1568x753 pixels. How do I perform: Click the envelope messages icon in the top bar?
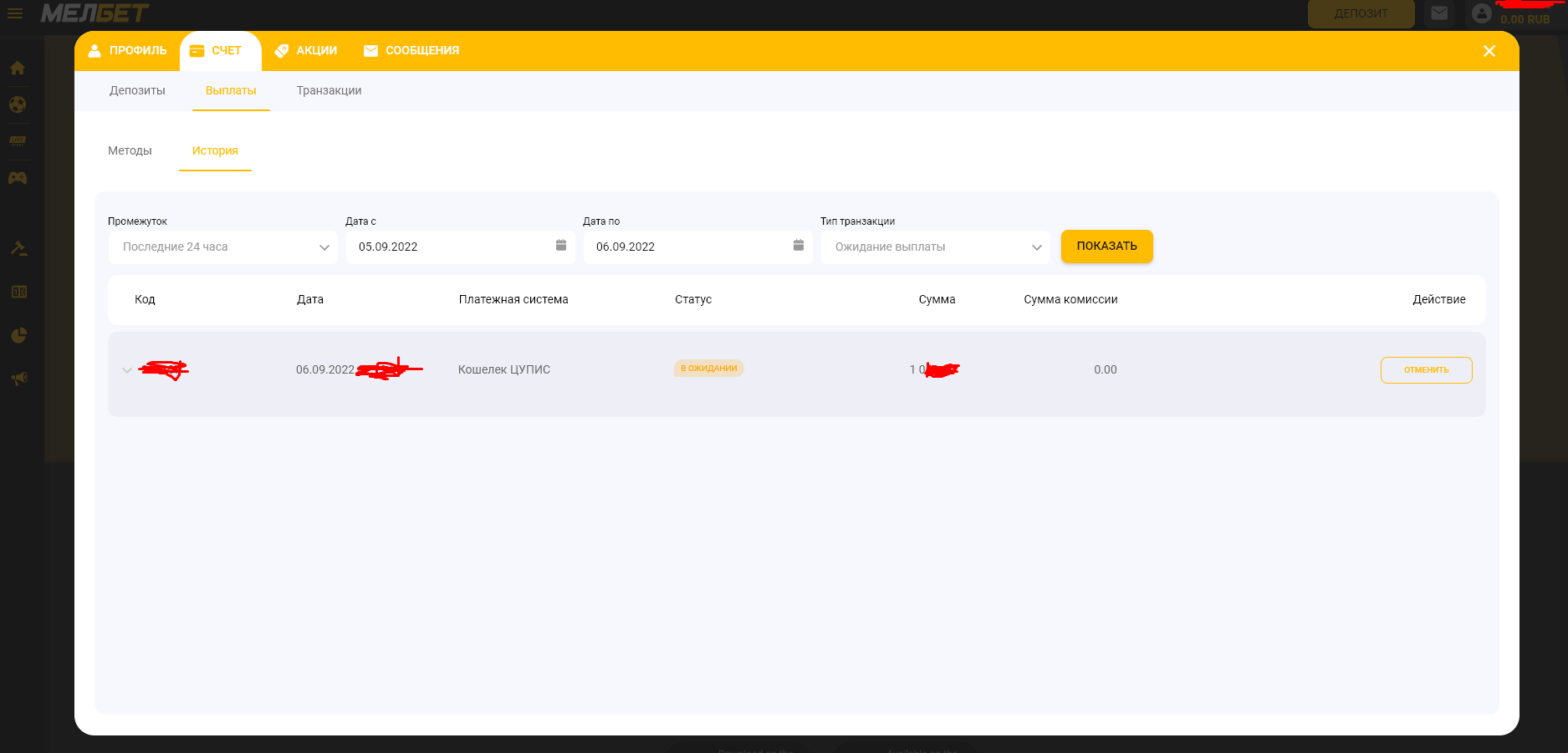pos(1439,13)
